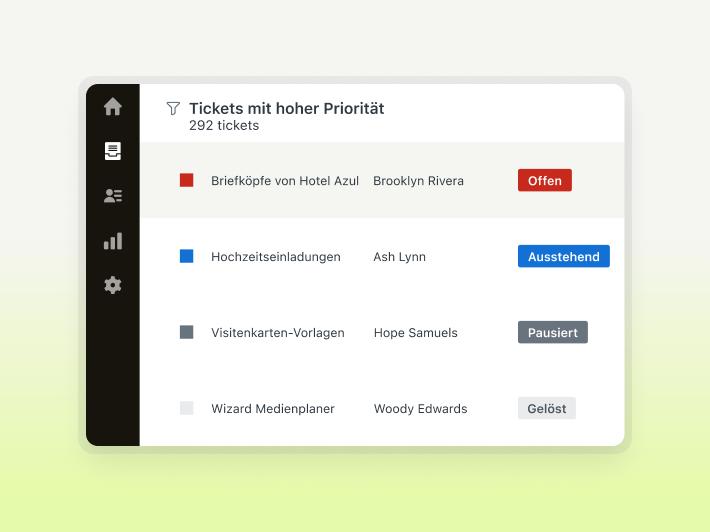
Task: Click requester name Brooklyn Rivera
Action: pos(418,181)
